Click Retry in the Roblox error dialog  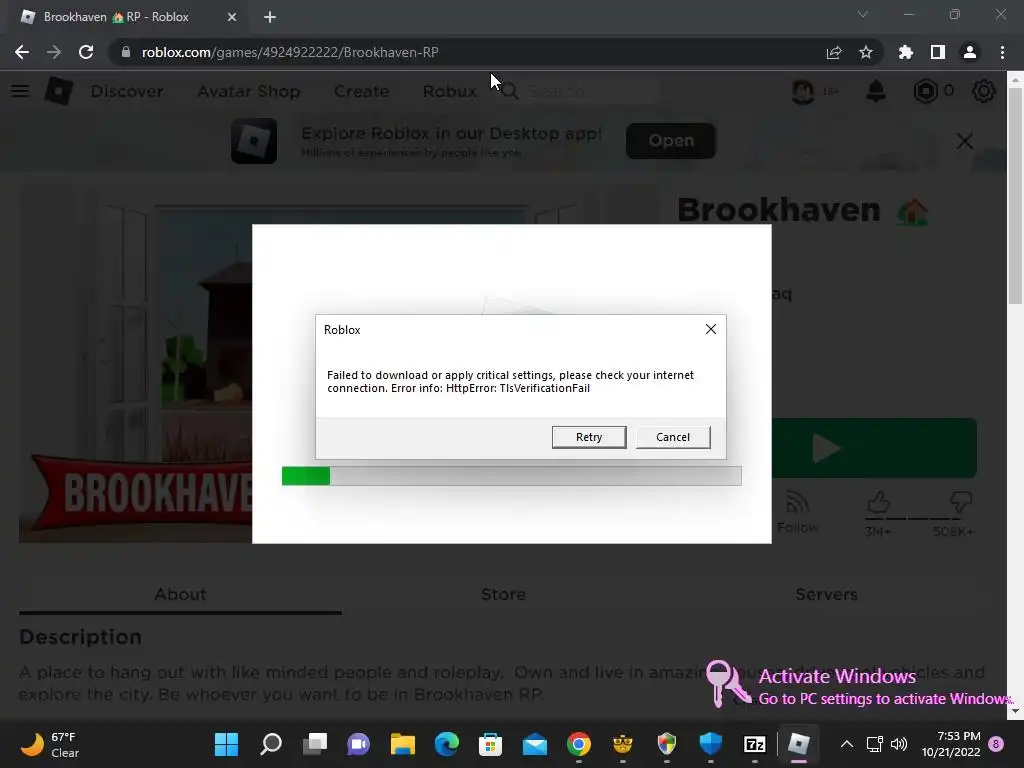point(588,437)
